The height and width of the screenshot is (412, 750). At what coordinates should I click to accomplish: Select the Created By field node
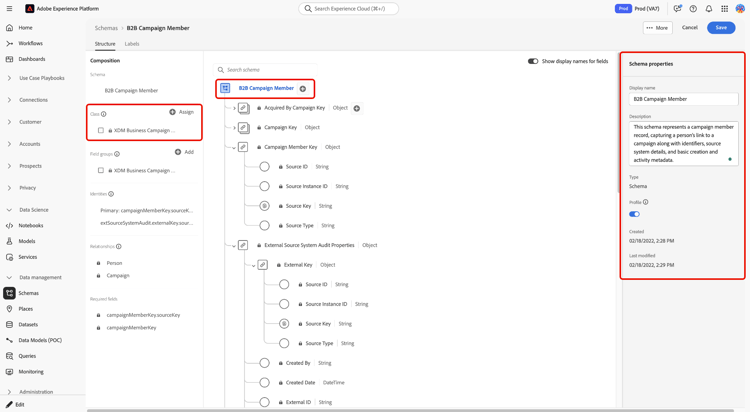[265, 363]
